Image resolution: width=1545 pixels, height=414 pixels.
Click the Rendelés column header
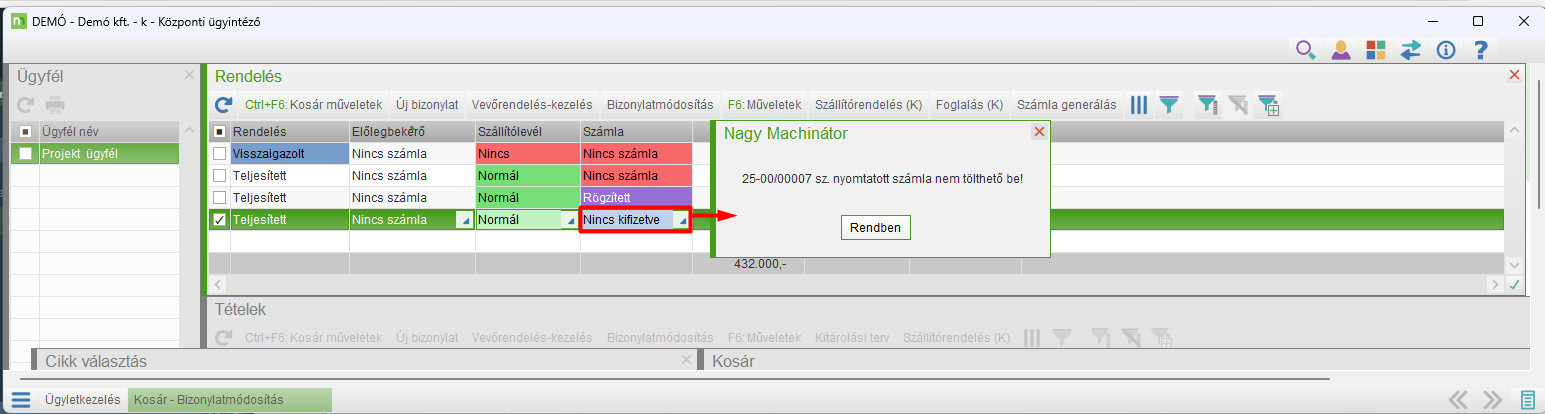point(289,132)
